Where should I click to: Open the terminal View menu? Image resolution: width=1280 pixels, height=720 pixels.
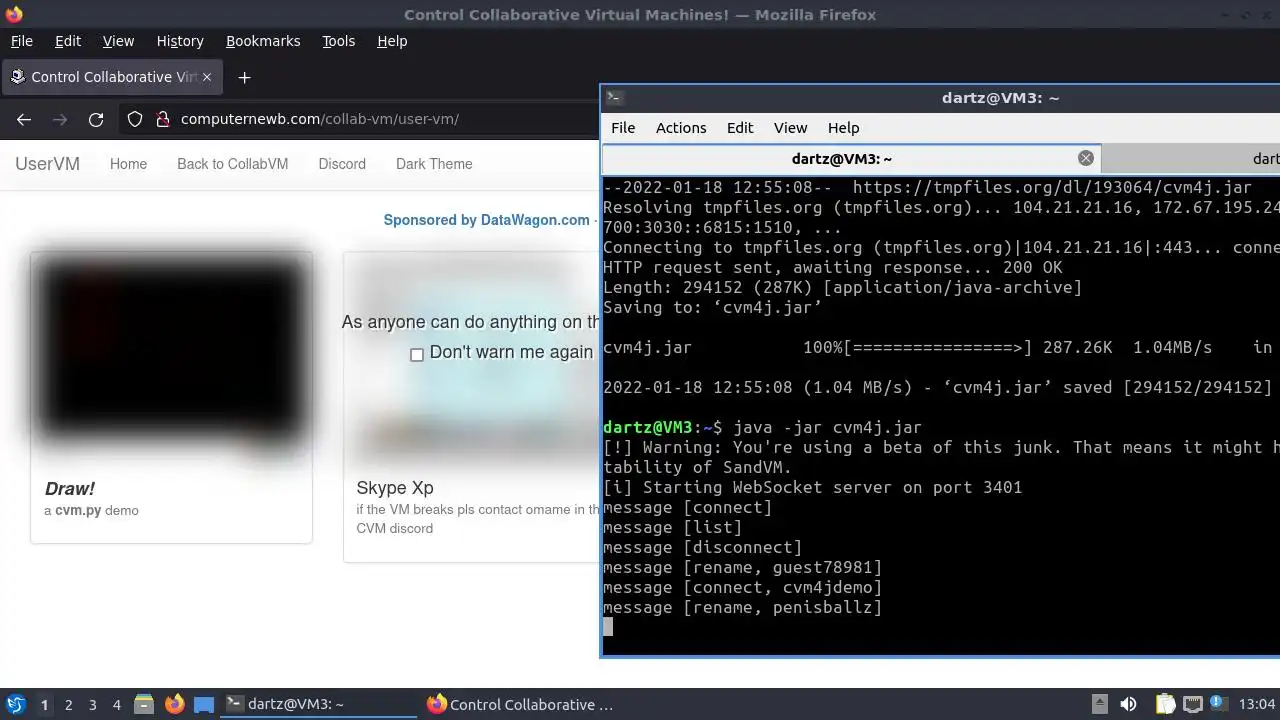coord(790,128)
